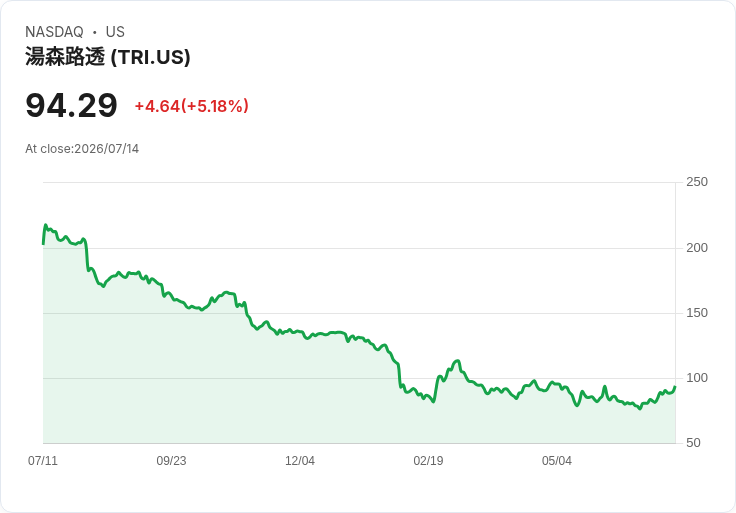
Task: Click the price change +4.64(+5.18%)
Action: click(192, 106)
